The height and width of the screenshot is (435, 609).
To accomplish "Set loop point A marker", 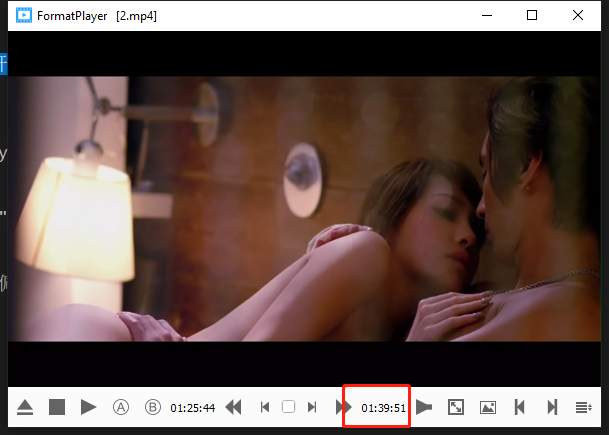I will point(121,407).
